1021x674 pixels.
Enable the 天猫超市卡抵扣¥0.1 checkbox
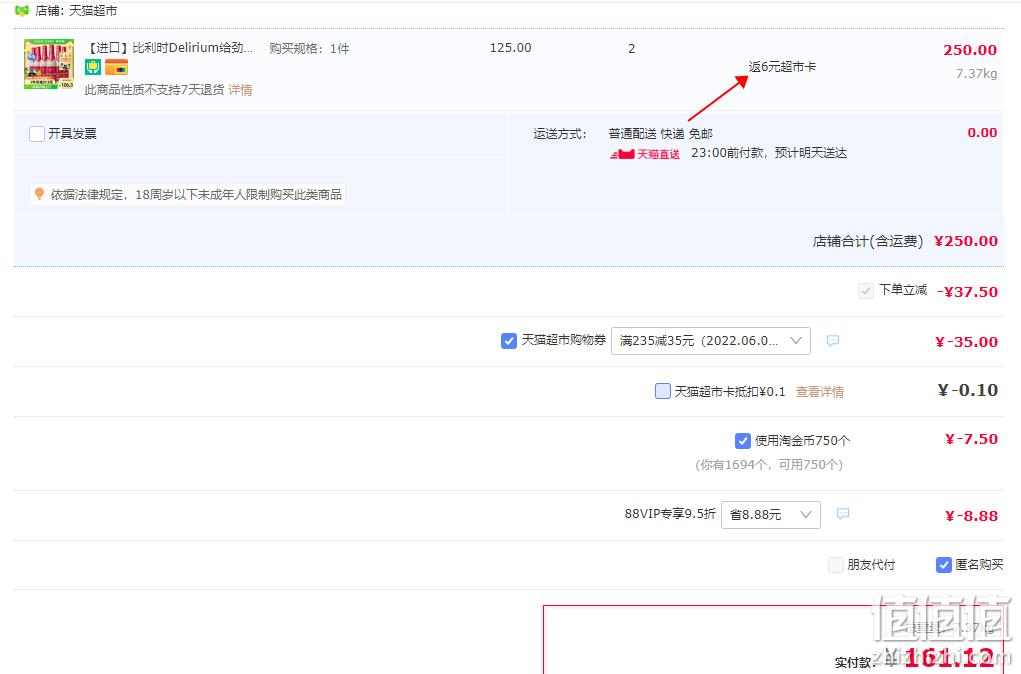[662, 391]
